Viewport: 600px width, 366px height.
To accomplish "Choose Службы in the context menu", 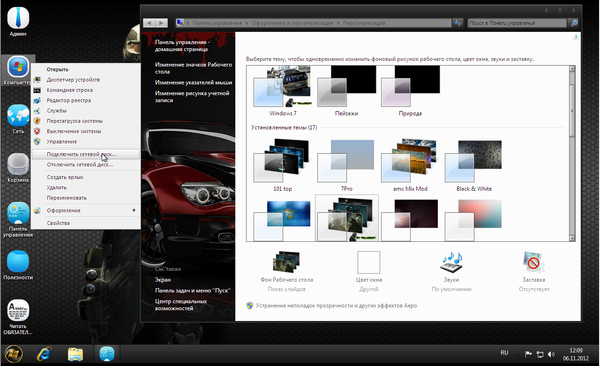I will point(86,111).
